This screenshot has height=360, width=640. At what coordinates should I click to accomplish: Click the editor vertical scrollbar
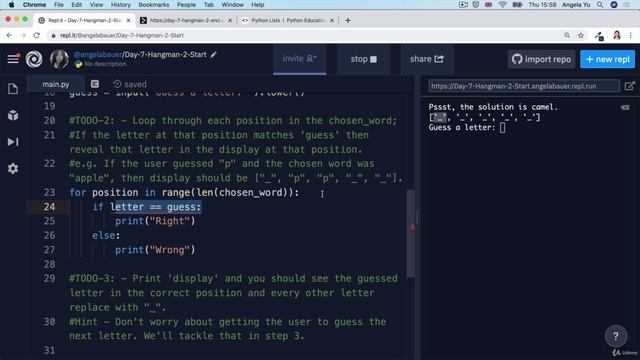(x=411, y=233)
